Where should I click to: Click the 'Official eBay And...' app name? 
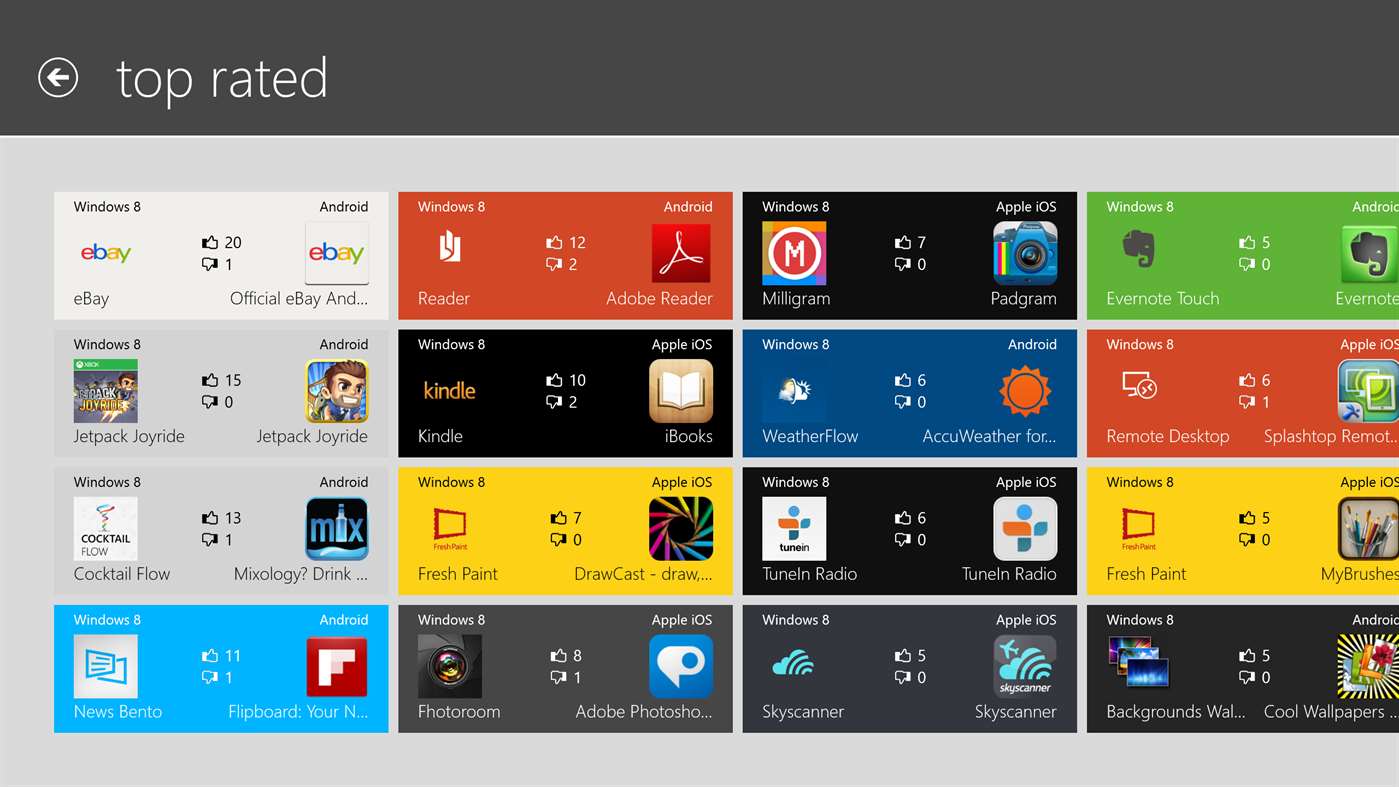click(x=299, y=298)
